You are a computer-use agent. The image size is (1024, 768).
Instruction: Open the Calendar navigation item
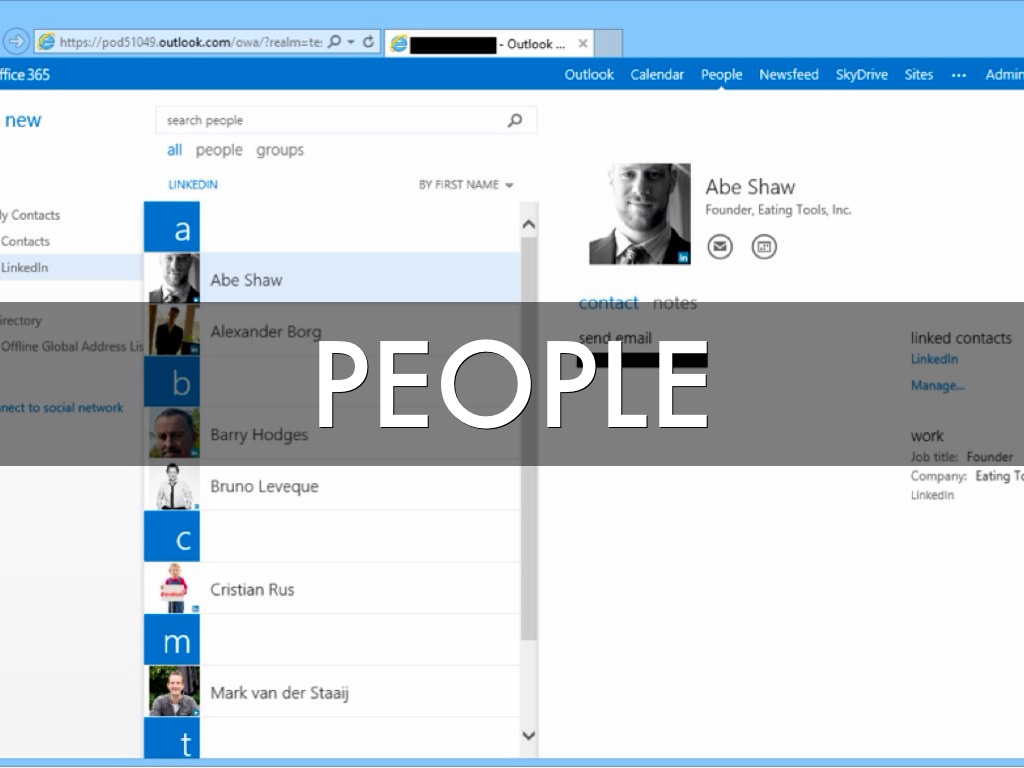point(657,75)
